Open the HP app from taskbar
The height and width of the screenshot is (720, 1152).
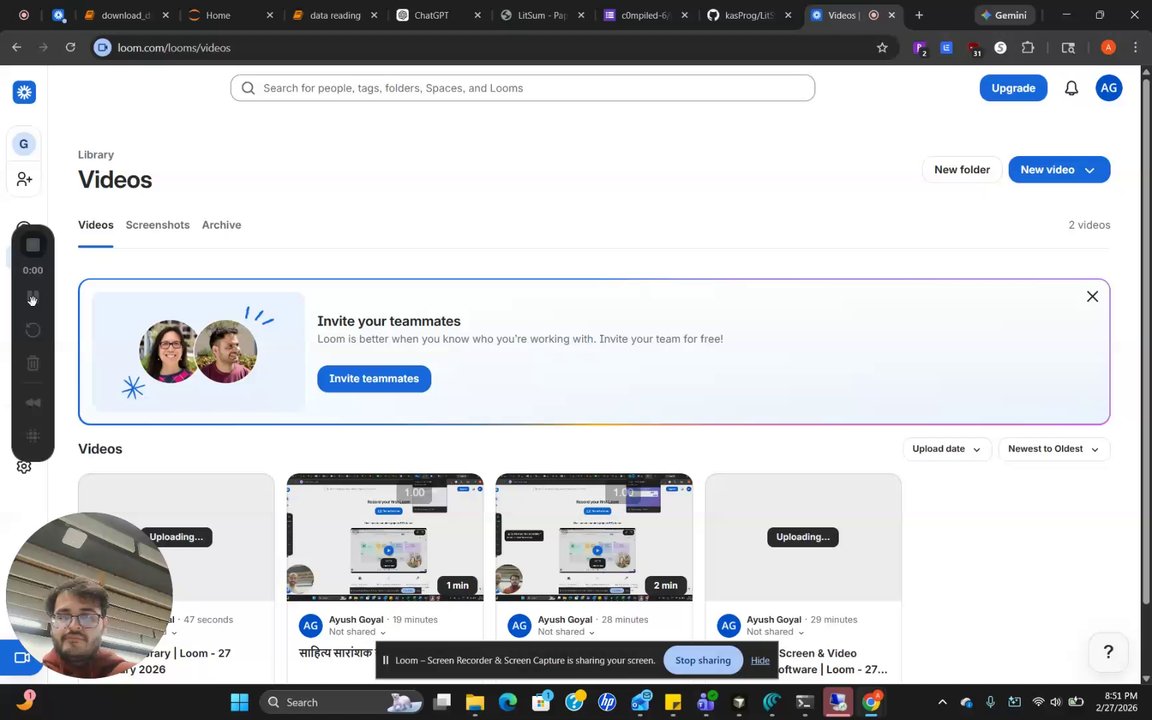(607, 702)
